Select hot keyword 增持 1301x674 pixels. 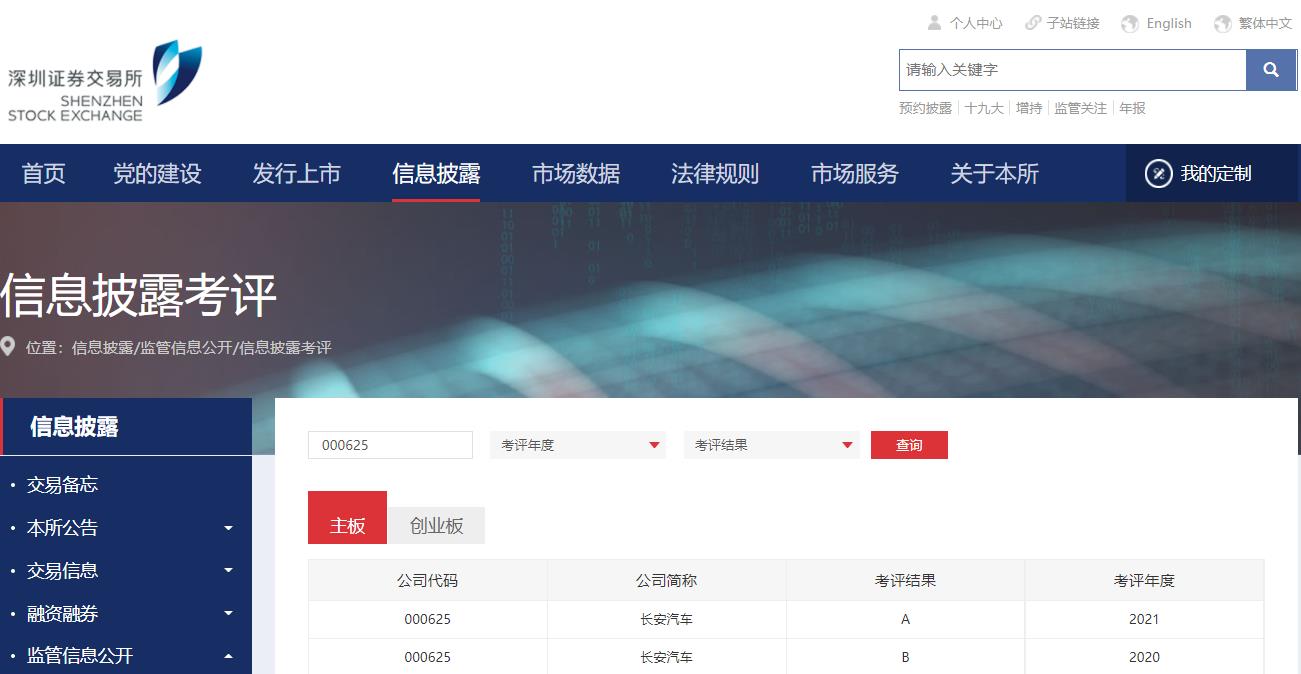(x=1029, y=108)
